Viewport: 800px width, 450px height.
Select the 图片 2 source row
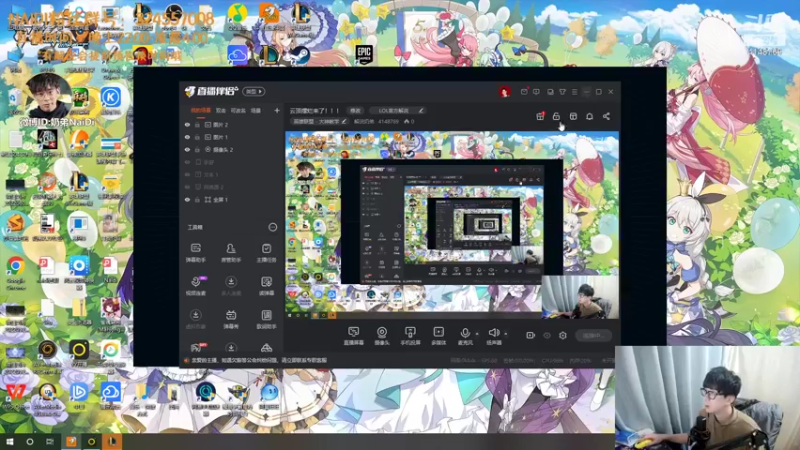(x=232, y=124)
